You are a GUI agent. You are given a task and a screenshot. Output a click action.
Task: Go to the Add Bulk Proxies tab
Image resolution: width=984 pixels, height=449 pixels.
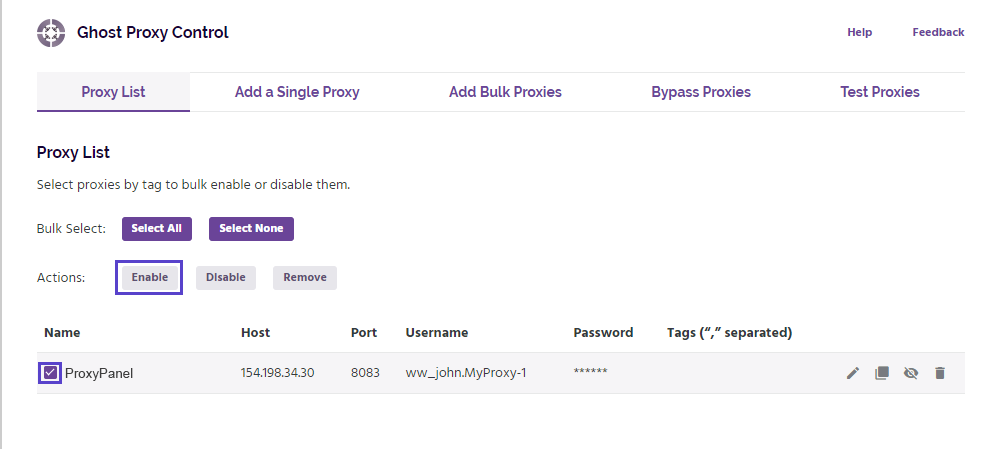click(x=505, y=92)
